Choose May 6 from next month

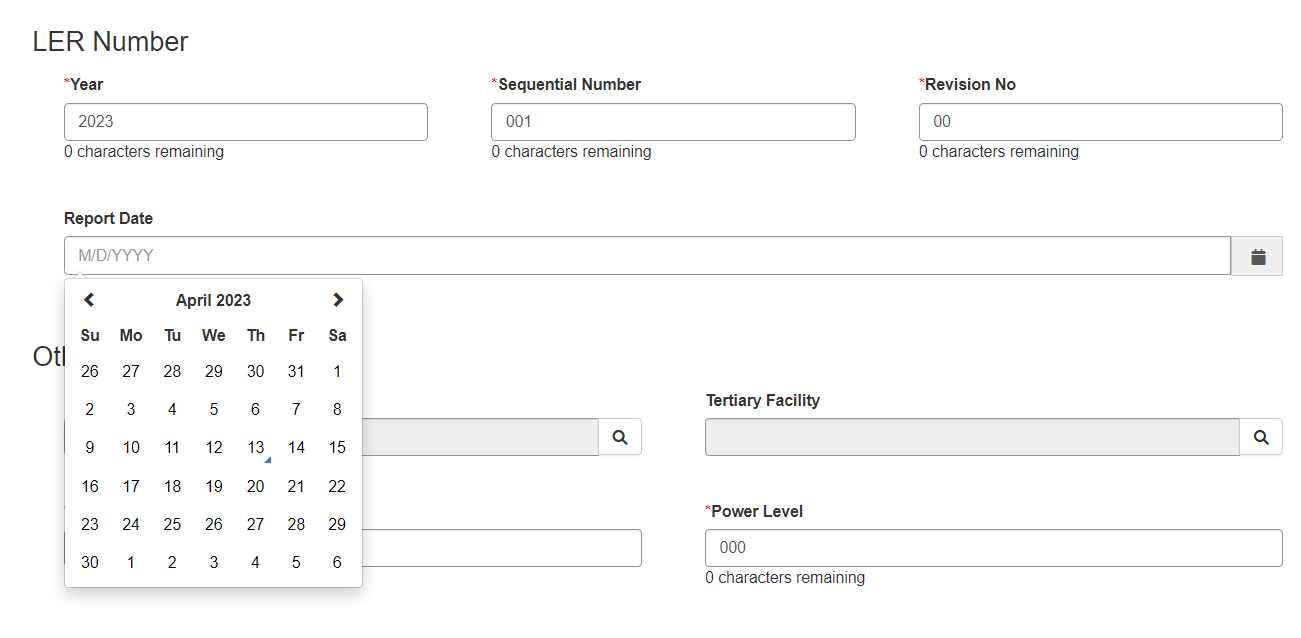(337, 562)
